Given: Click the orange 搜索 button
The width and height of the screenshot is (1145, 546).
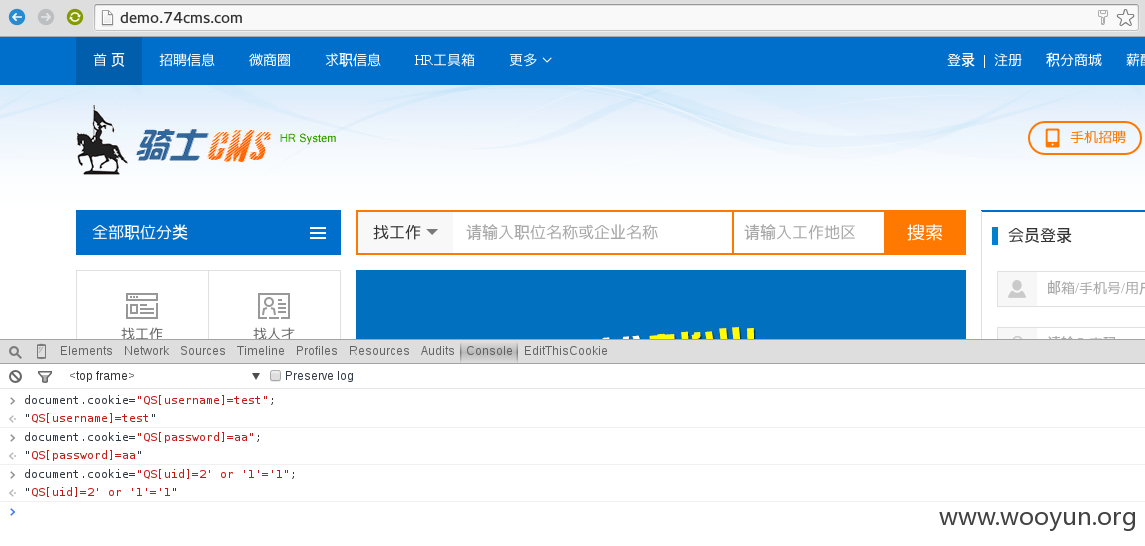Looking at the screenshot, I should pyautogui.click(x=924, y=233).
